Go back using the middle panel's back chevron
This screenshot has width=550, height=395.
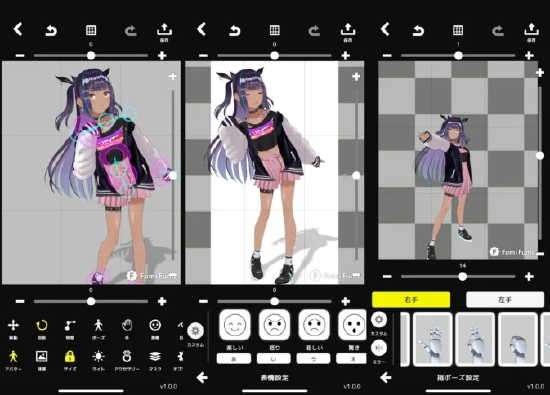[202, 29]
